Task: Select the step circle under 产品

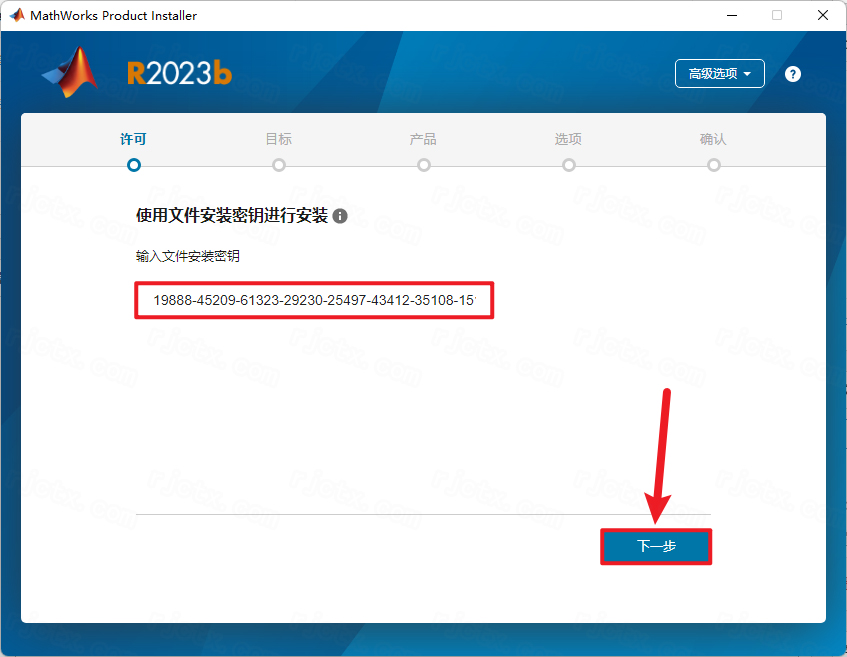Action: [424, 165]
